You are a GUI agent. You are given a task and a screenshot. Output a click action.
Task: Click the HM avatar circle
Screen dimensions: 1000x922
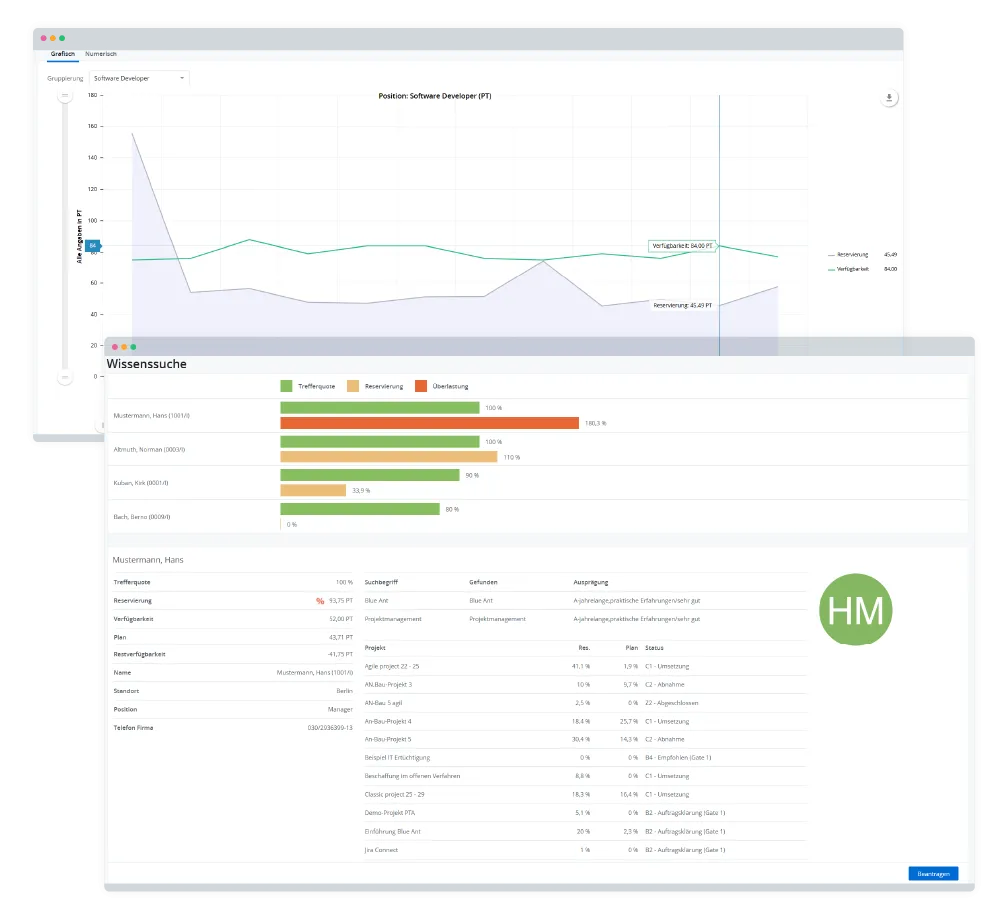coord(855,608)
